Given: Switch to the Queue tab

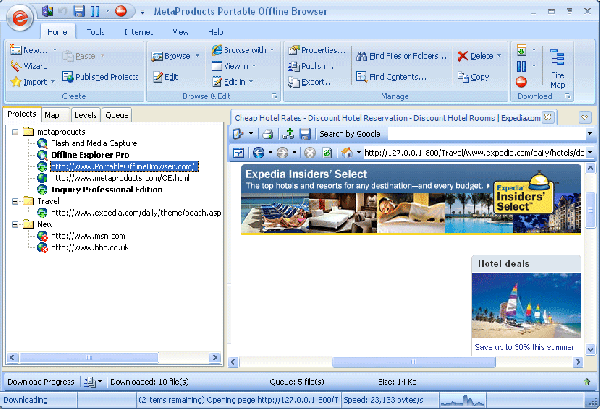Looking at the screenshot, I should 116,115.
